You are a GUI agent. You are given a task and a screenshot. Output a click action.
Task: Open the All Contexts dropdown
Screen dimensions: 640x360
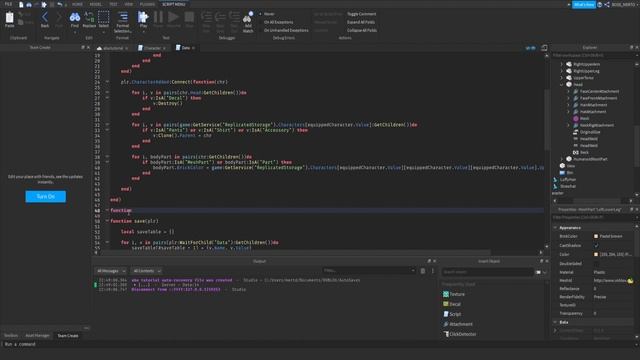147,271
